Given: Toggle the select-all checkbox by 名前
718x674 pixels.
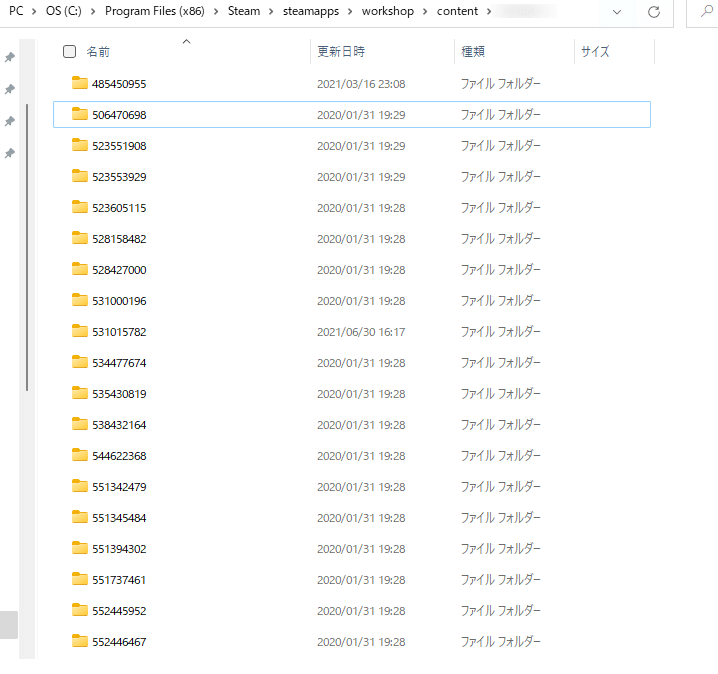Looking at the screenshot, I should click(69, 52).
